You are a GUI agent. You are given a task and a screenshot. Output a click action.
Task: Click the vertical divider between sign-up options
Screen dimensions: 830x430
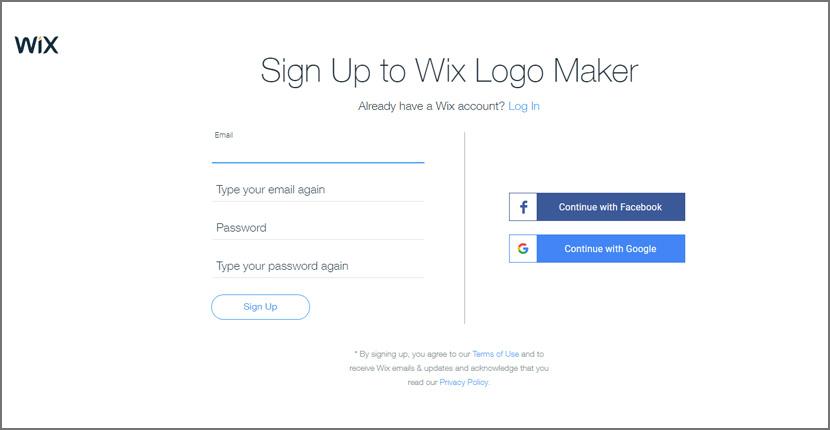pyautogui.click(x=465, y=228)
